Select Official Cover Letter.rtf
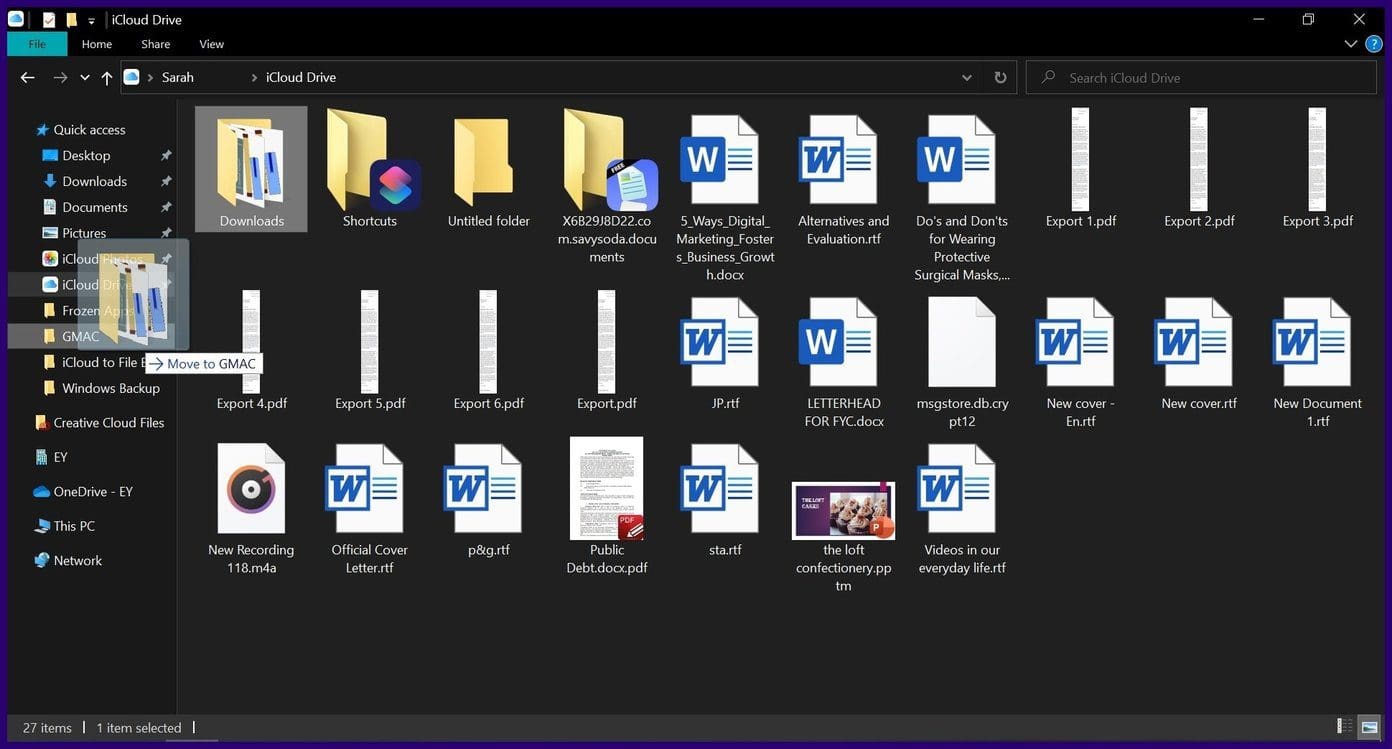 (370, 508)
